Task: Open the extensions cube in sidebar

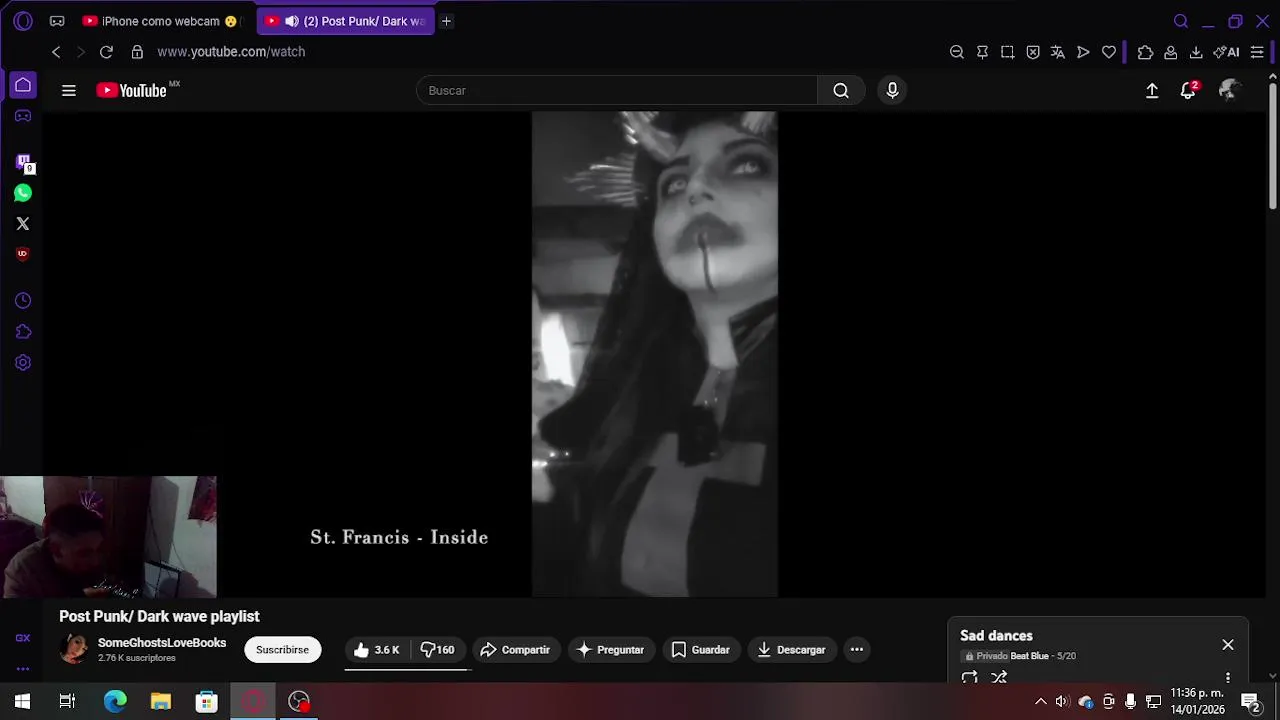Action: [x=23, y=332]
